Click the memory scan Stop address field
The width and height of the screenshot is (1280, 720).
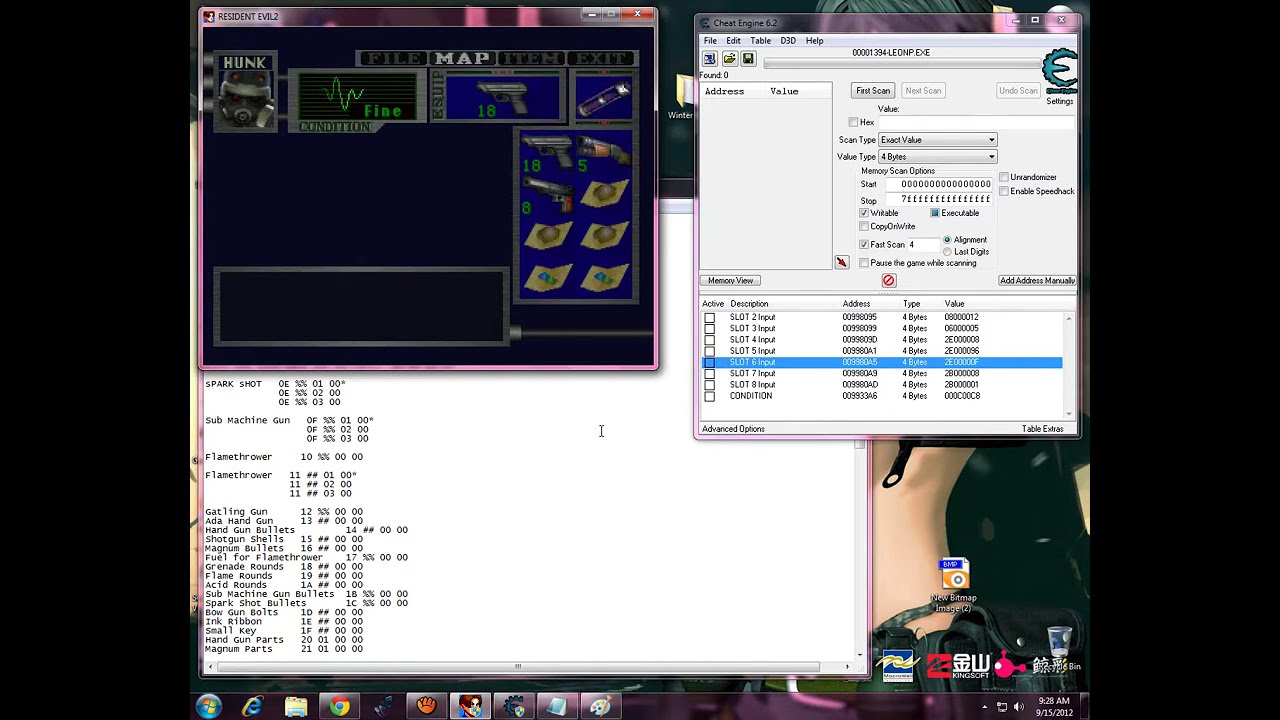[x=939, y=199]
